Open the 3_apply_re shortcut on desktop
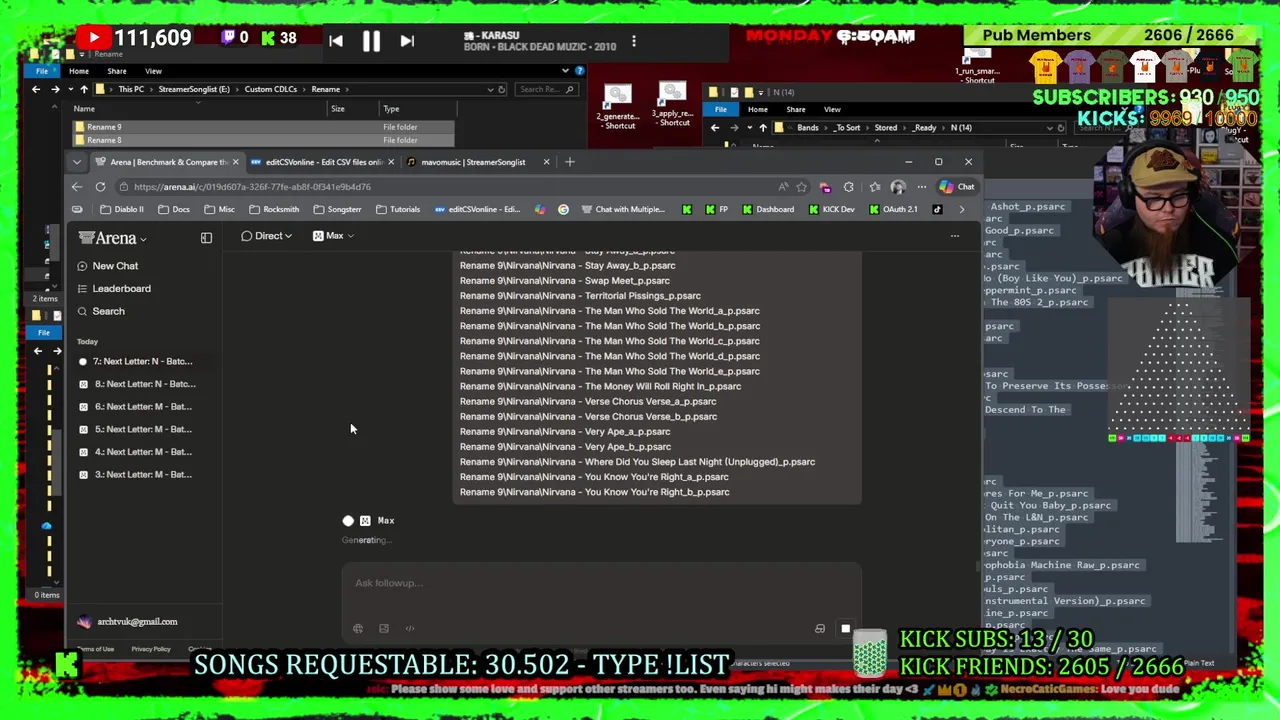1280x720 pixels. click(673, 104)
